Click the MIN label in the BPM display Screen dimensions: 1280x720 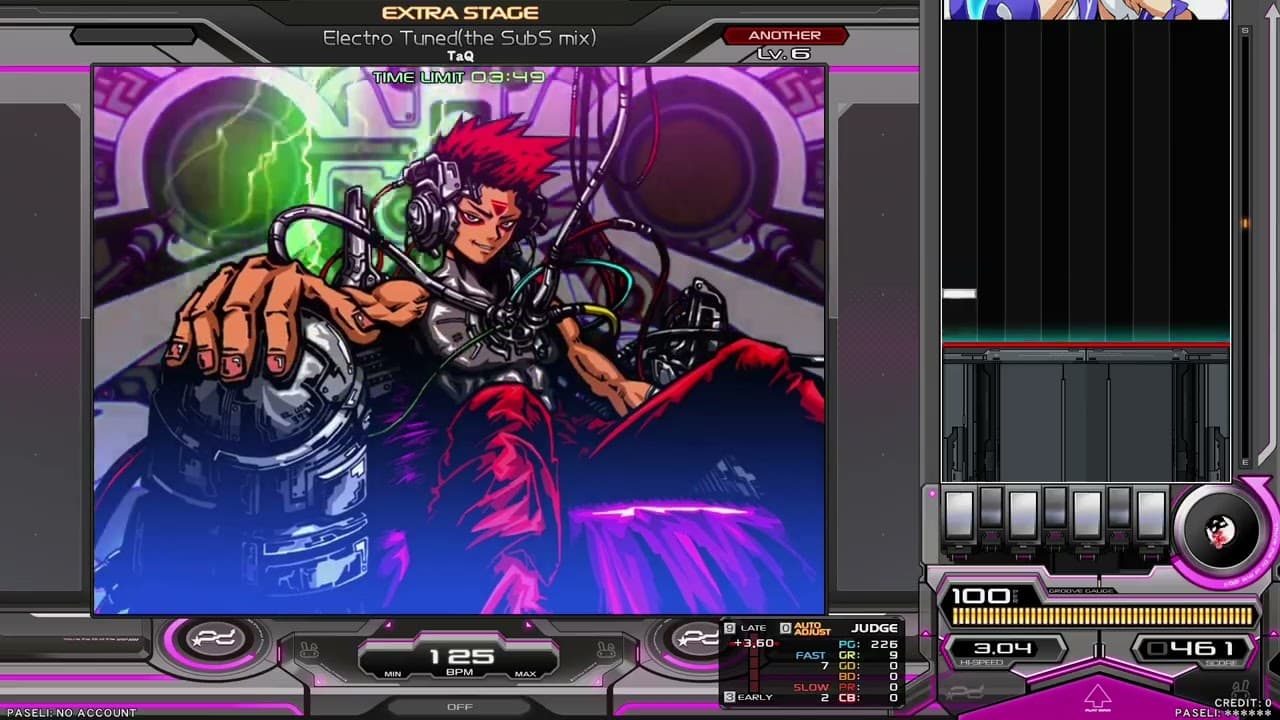(x=393, y=674)
